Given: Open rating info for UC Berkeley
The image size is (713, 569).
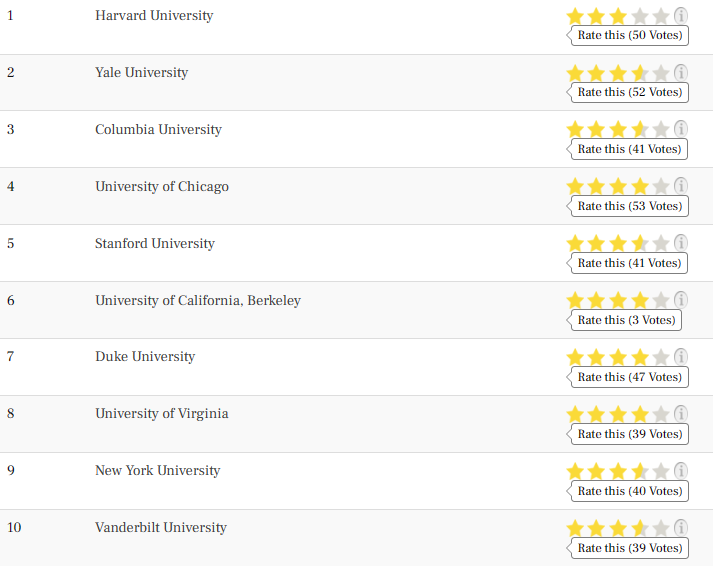Looking at the screenshot, I should point(680,300).
